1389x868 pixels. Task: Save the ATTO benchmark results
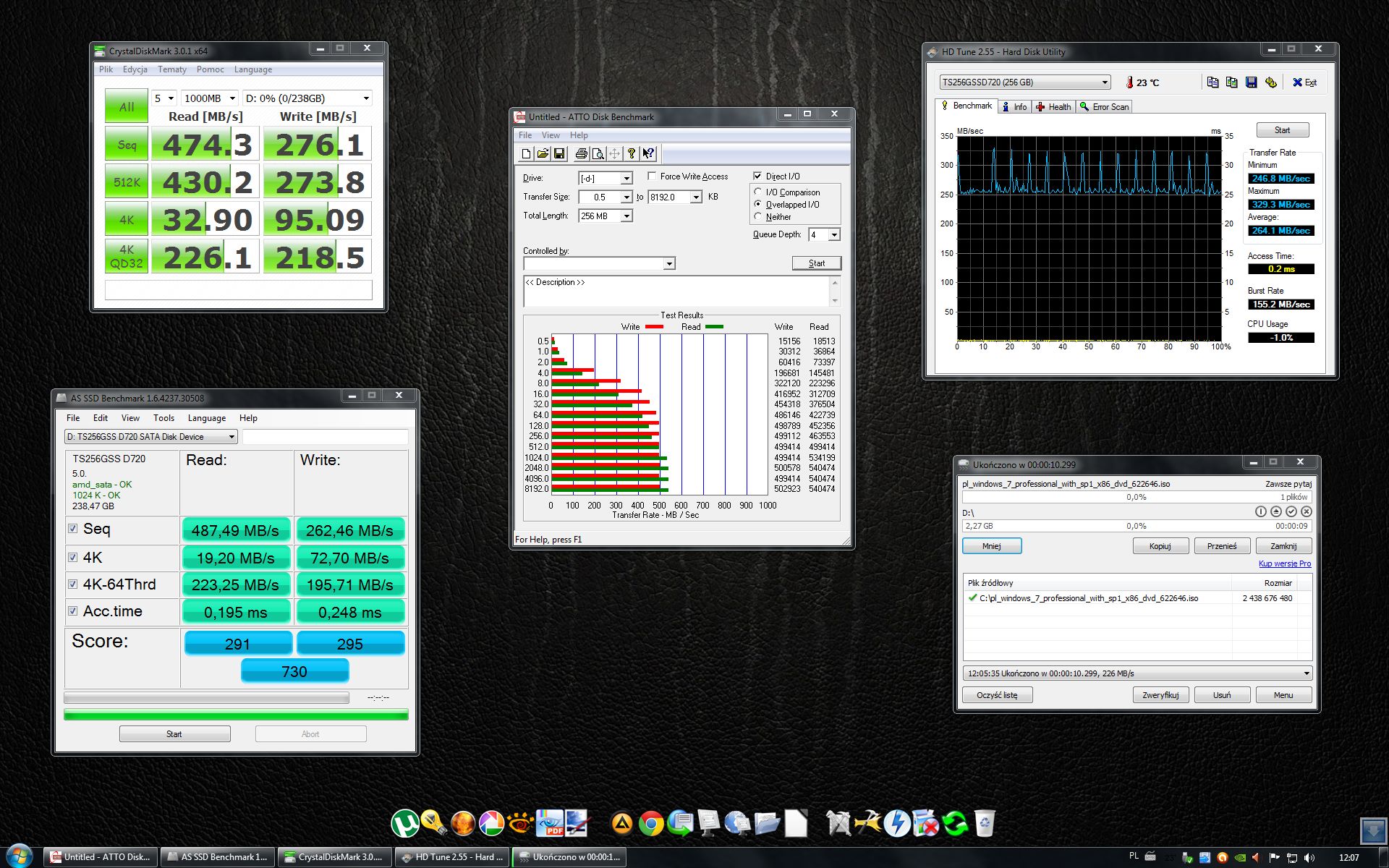(x=559, y=153)
